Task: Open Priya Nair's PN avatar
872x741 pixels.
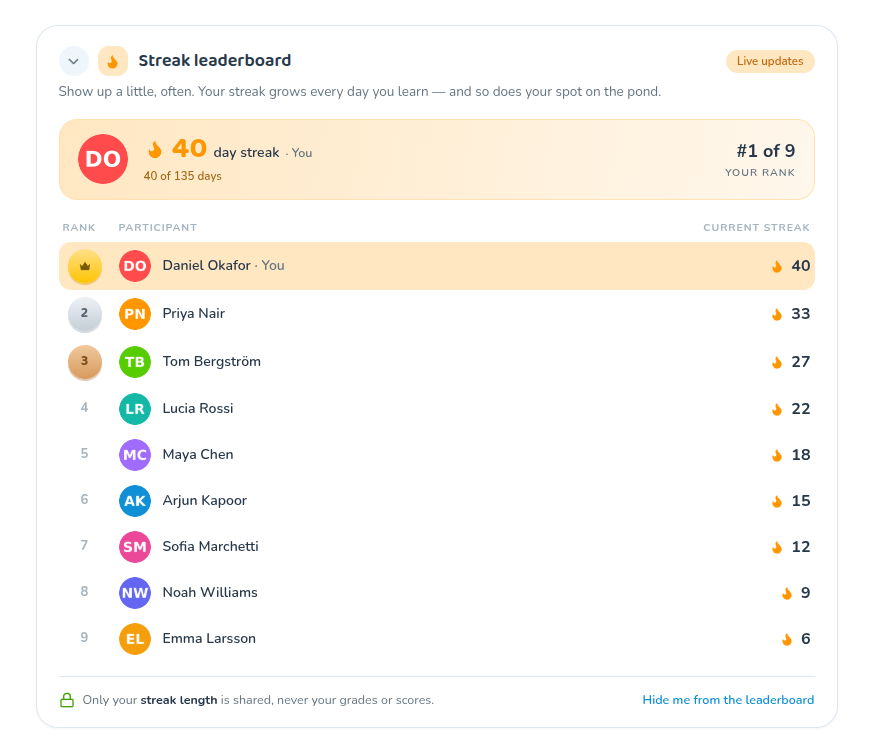Action: click(x=135, y=314)
